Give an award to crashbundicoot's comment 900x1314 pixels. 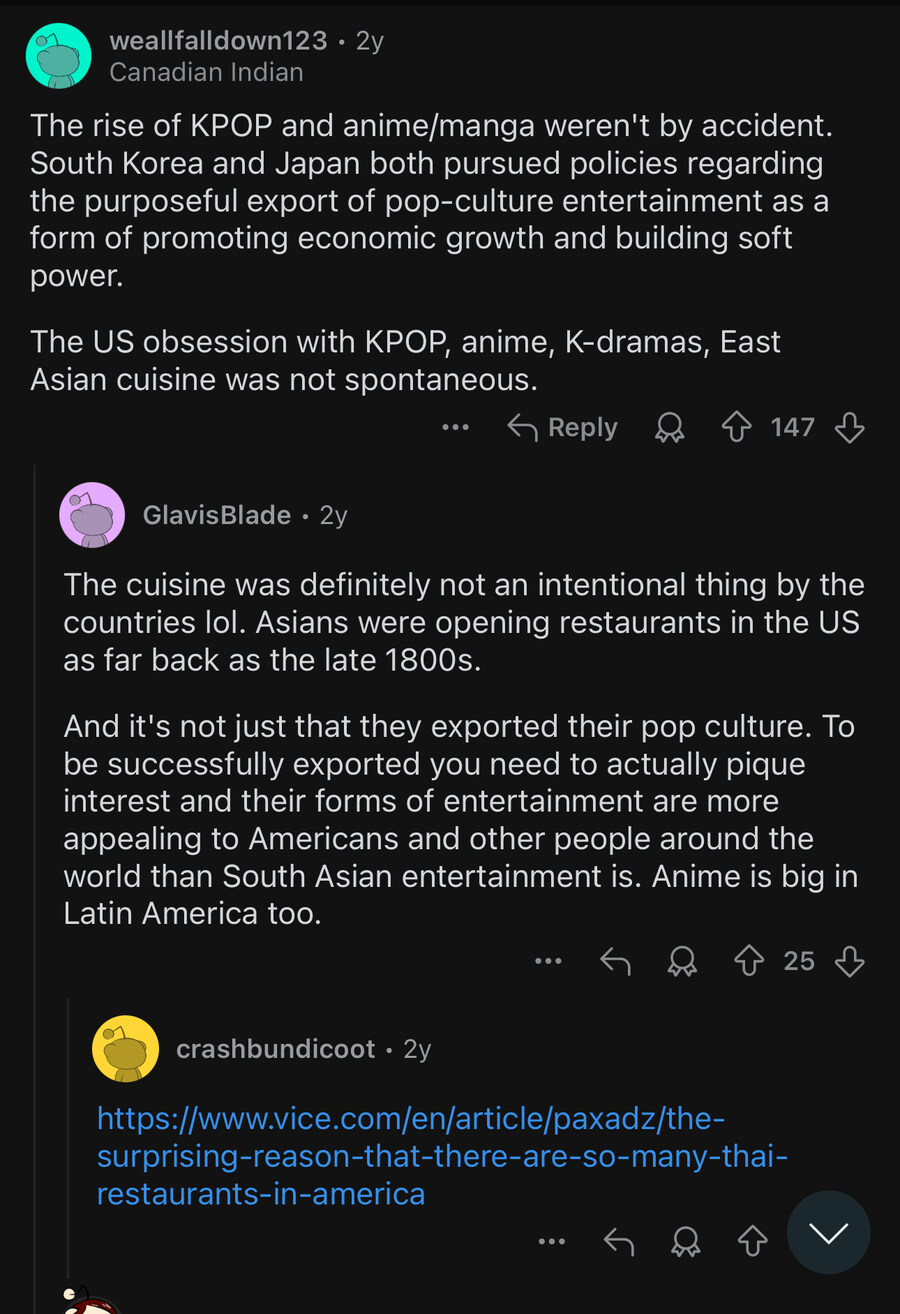click(x=686, y=1241)
